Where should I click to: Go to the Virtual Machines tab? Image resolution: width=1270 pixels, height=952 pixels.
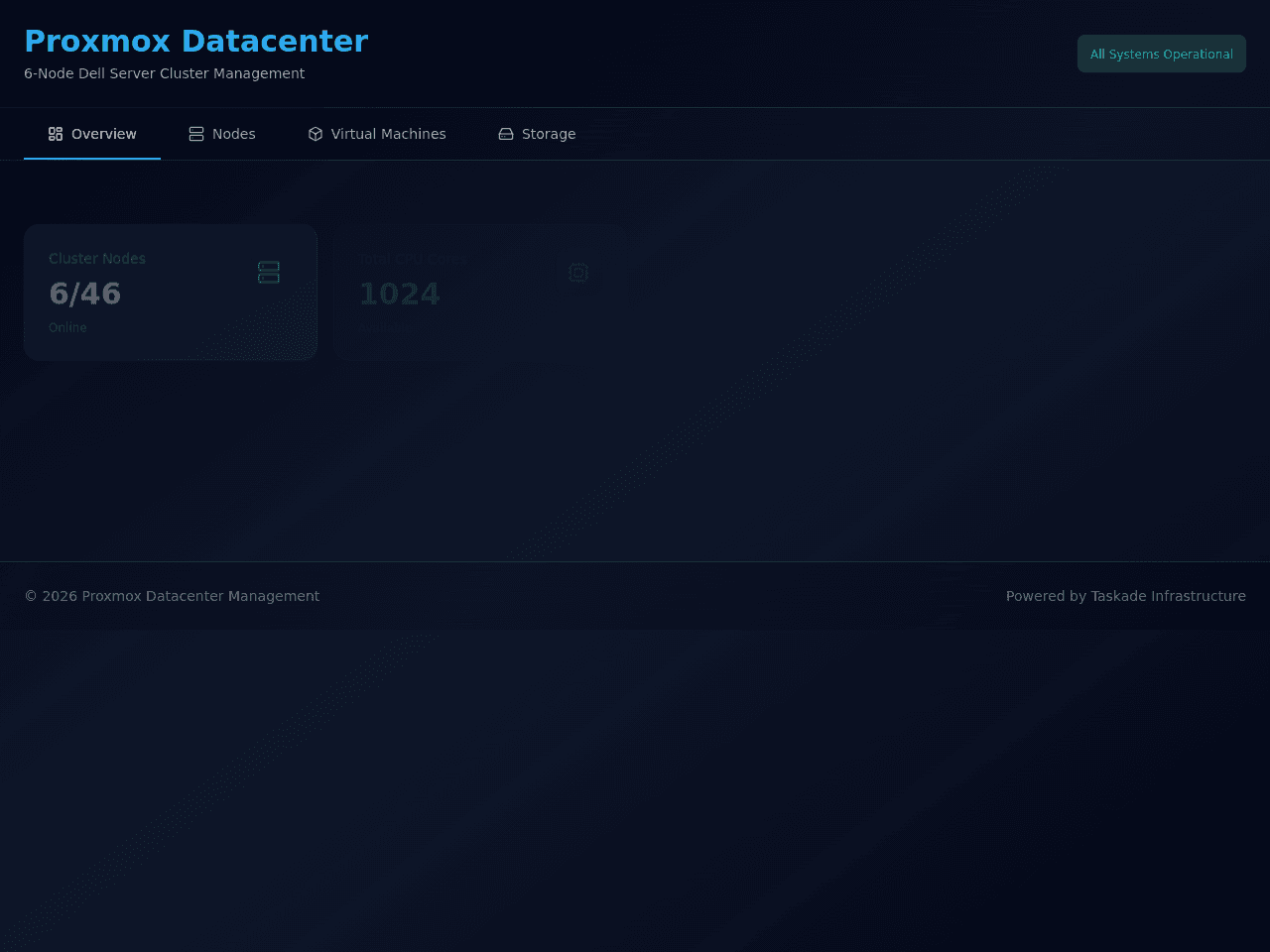(377, 134)
